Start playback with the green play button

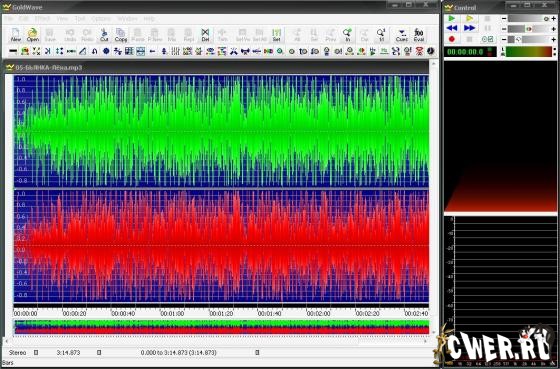452,18
